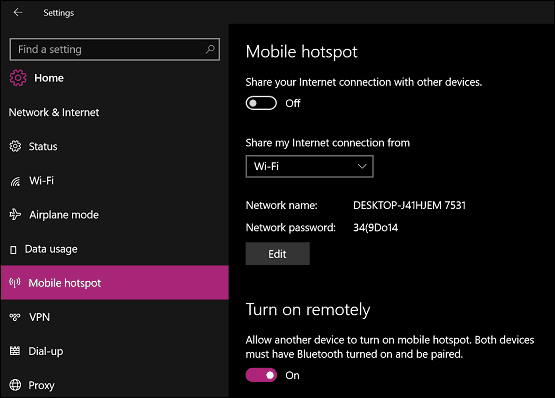Click the Wi-Fi dropdown chevron arrow
This screenshot has height=398, width=555.
[362, 166]
